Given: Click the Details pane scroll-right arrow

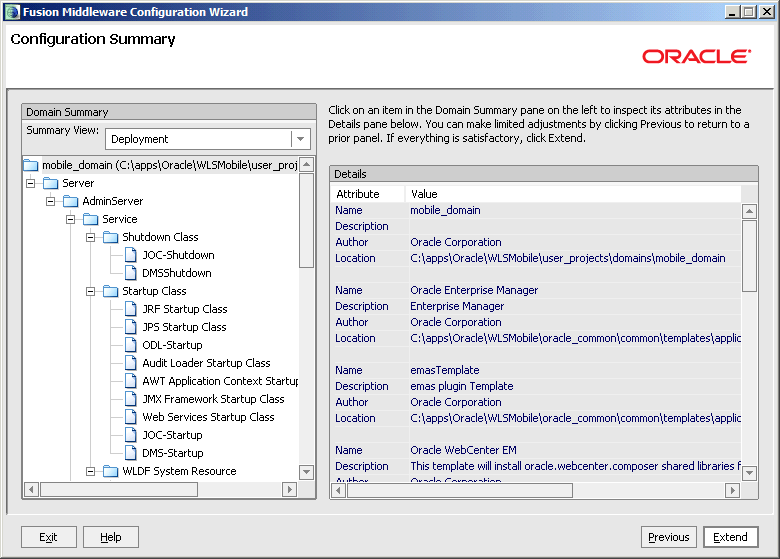Looking at the screenshot, I should click(732, 491).
